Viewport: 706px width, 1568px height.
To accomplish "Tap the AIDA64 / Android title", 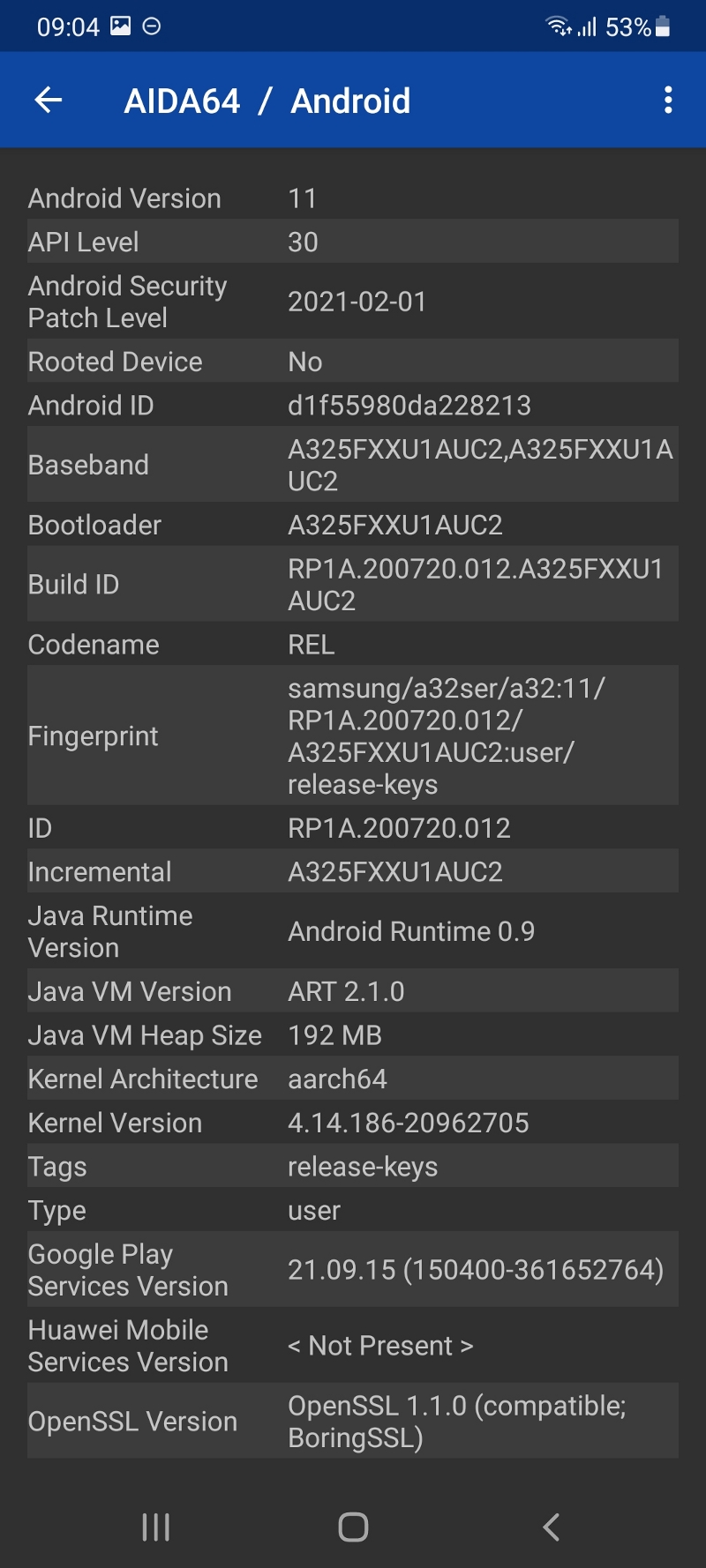I will (267, 101).
